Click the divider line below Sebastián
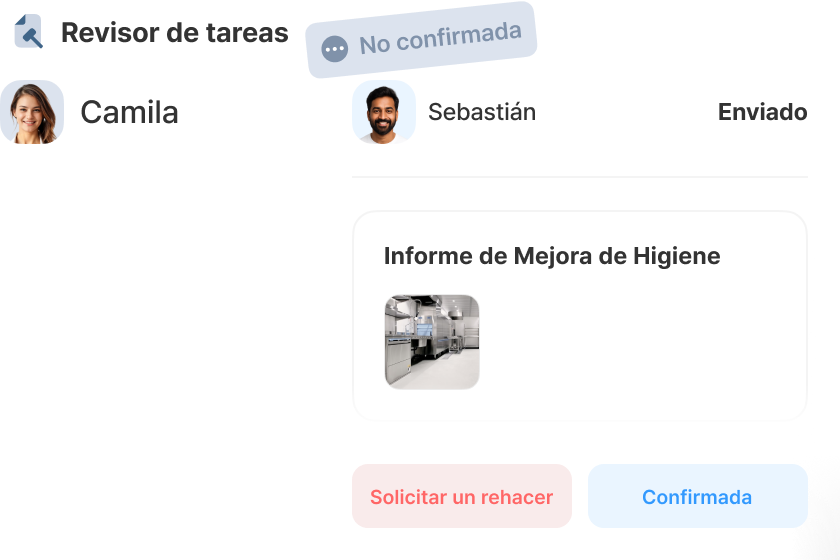This screenshot has width=840, height=560. (580, 176)
